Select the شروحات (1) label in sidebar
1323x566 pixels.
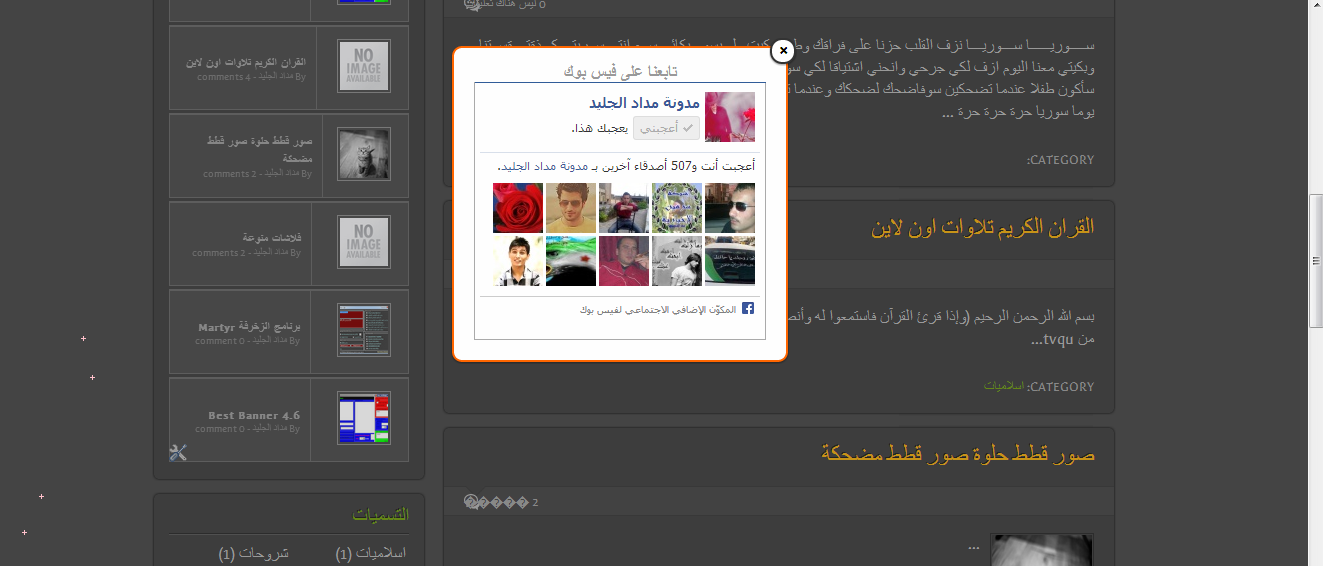(x=254, y=553)
